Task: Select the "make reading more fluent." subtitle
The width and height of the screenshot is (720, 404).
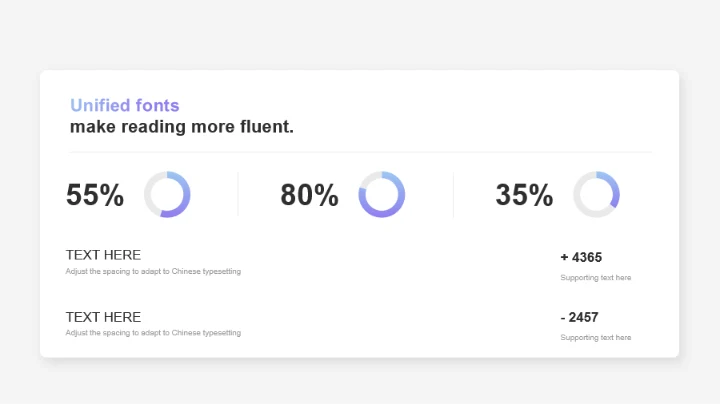Action: click(x=182, y=127)
